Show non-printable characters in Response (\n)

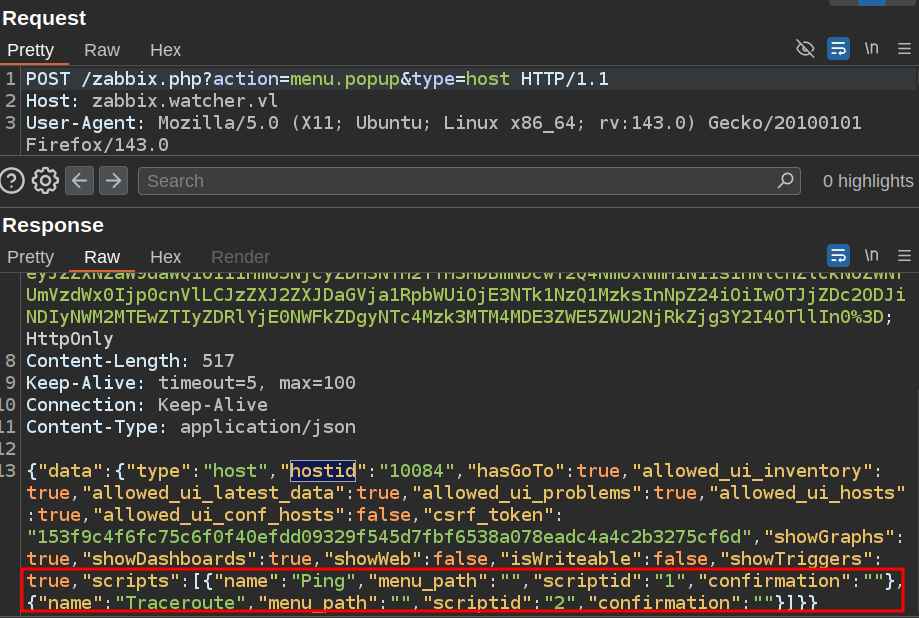pos(871,255)
